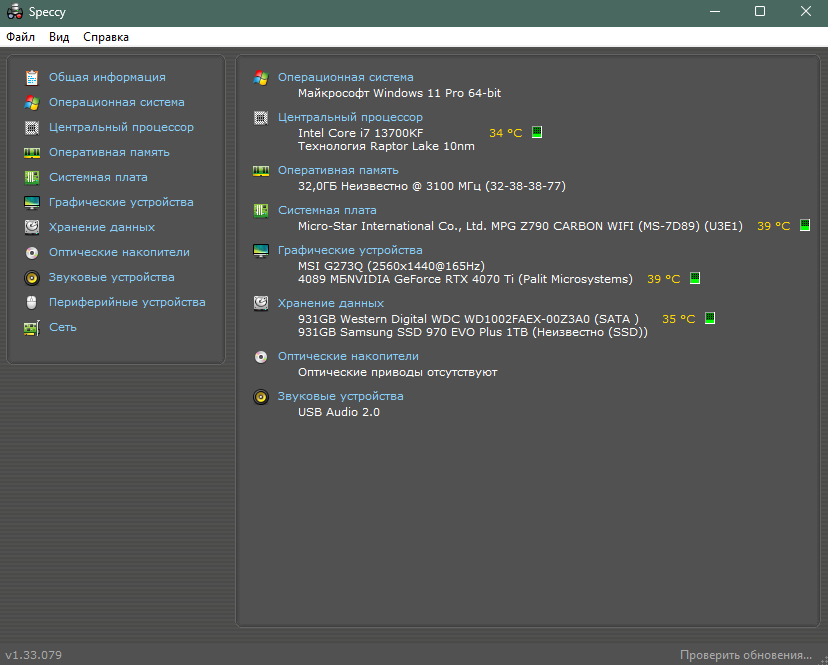This screenshot has height=665, width=828.
Task: Click the audio speaker icon in summary panel
Action: [261, 396]
